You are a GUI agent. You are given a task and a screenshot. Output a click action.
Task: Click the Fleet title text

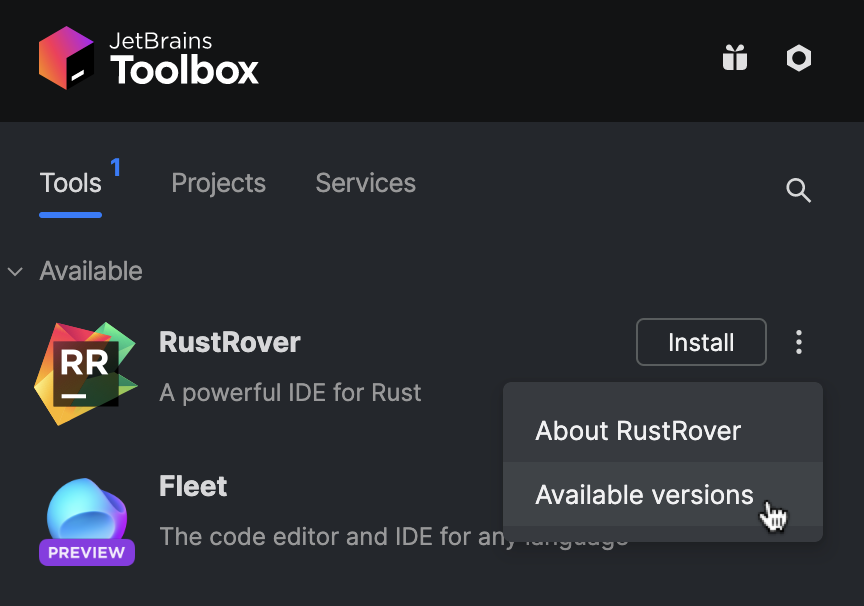pos(192,487)
